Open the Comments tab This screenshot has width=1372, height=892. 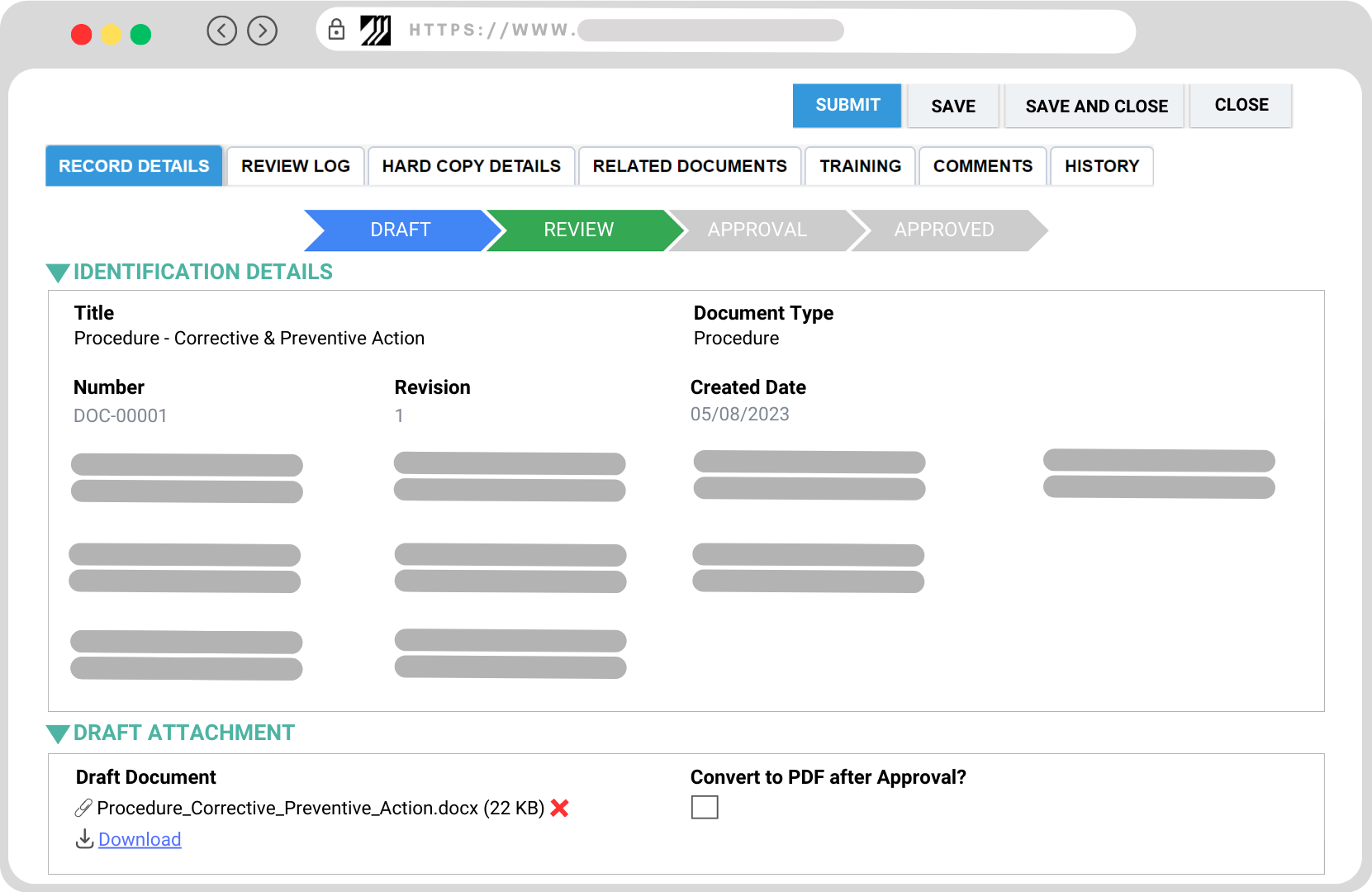tap(982, 166)
